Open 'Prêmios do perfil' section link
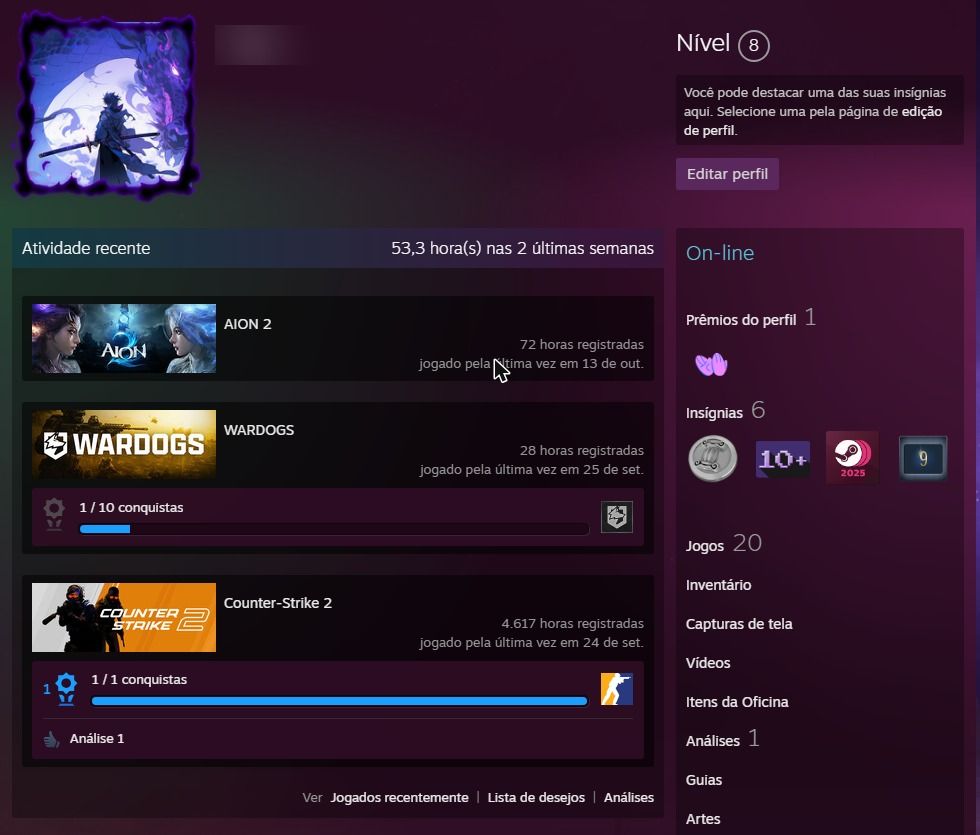The height and width of the screenshot is (835, 980). click(741, 320)
